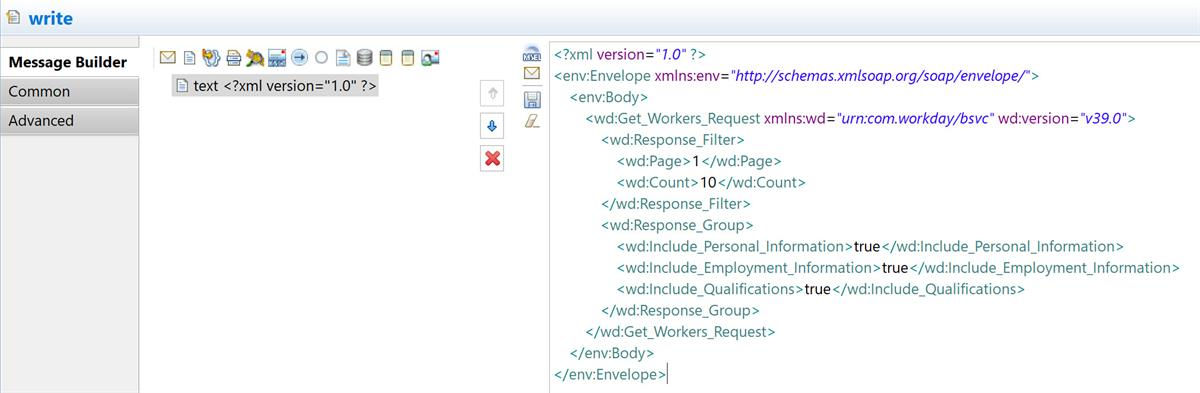This screenshot has width=1200, height=393.
Task: Click the envelope icon beside the XML editor
Action: click(532, 74)
